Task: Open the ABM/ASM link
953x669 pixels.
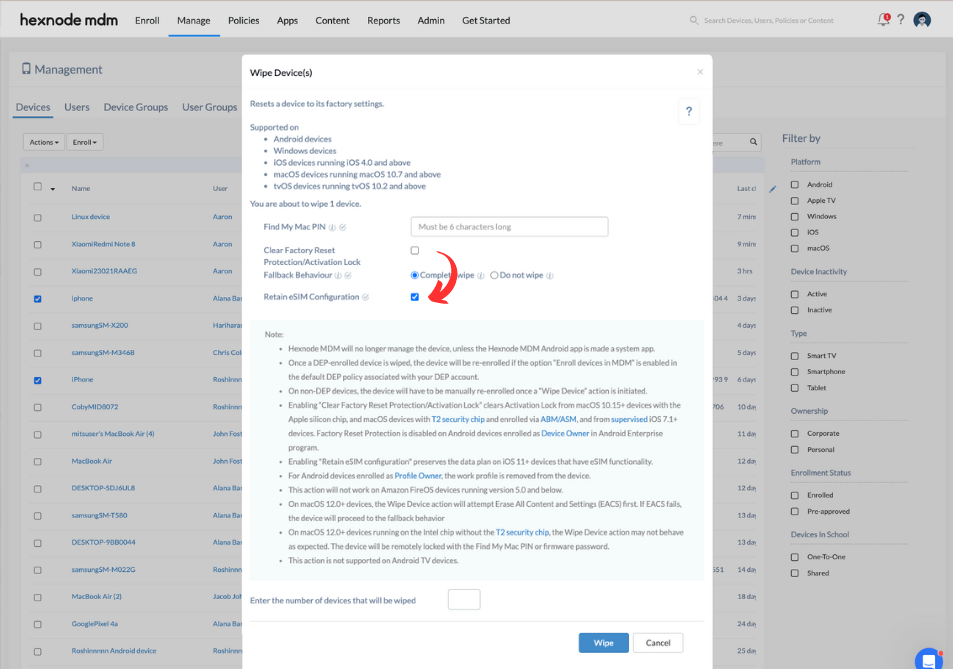Action: pos(558,419)
